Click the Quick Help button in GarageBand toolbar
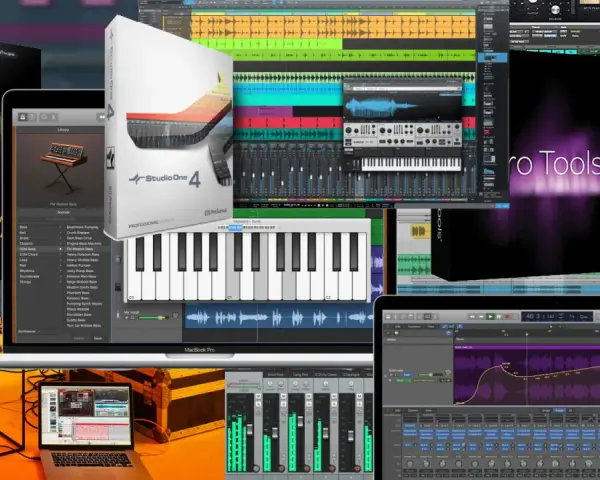Image resolution: width=600 pixels, height=480 pixels. (x=31, y=117)
